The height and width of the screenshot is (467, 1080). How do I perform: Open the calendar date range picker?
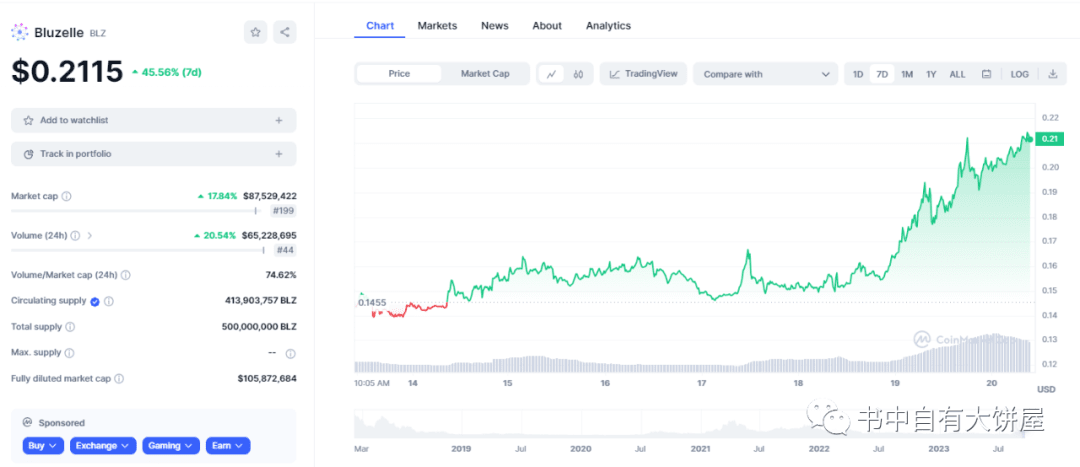pyautogui.click(x=986, y=74)
